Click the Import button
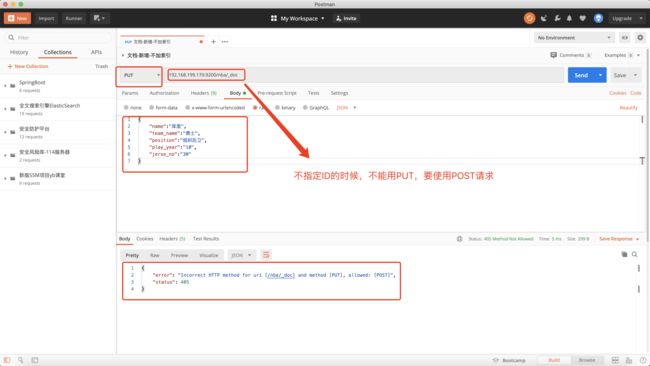Image resolution: width=650 pixels, height=366 pixels. click(46, 18)
